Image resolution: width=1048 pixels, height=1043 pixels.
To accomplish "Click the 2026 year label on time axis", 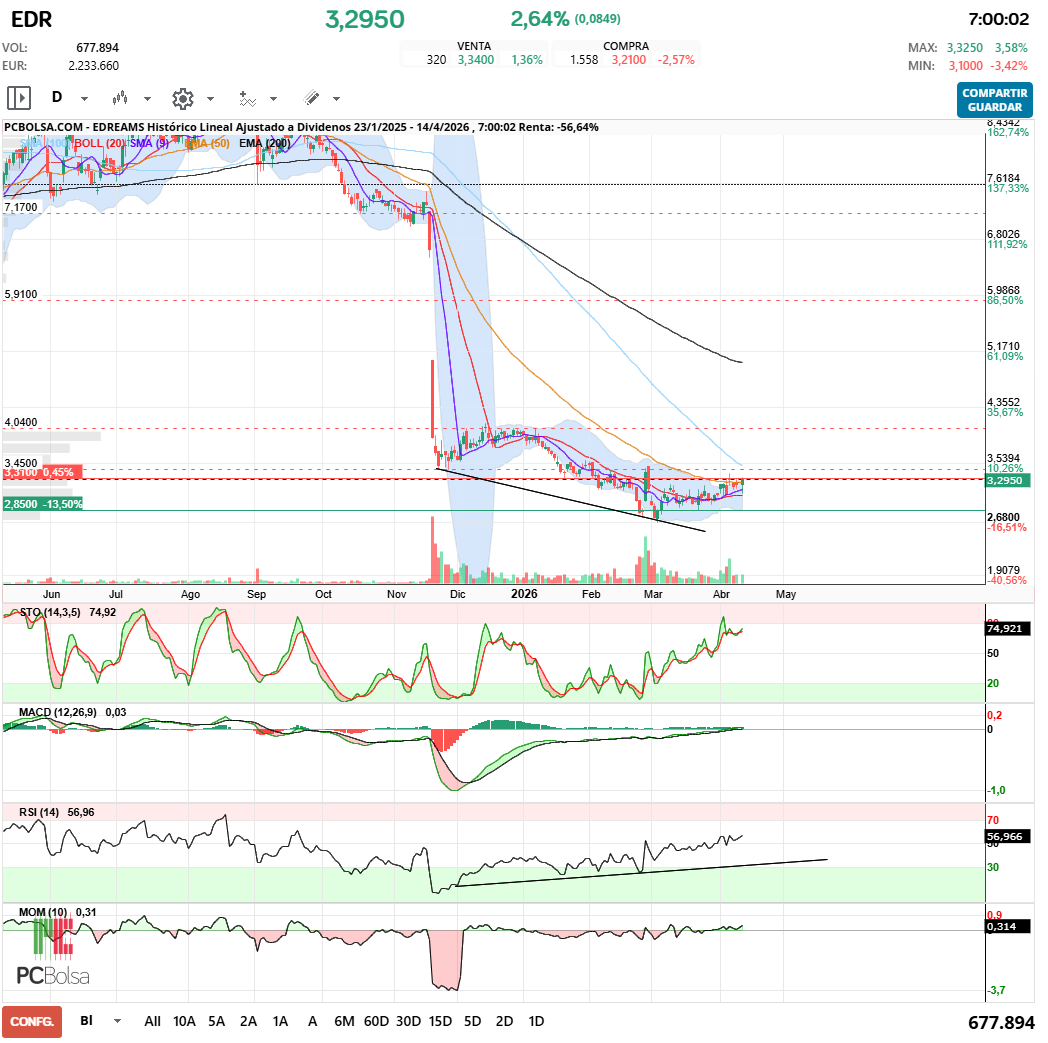I will tap(524, 594).
